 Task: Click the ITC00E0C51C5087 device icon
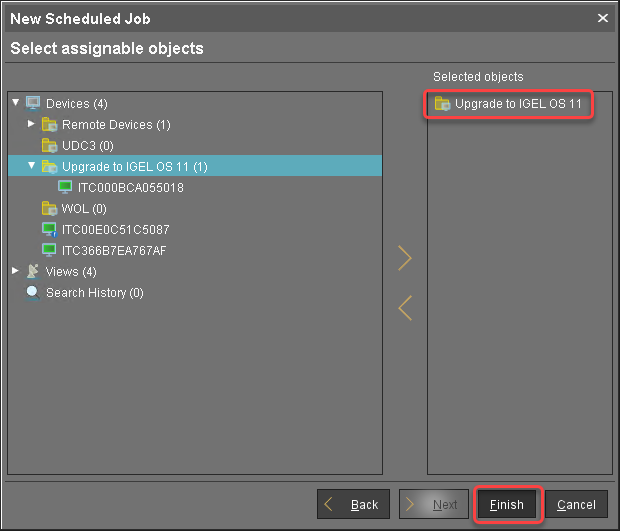(49, 230)
